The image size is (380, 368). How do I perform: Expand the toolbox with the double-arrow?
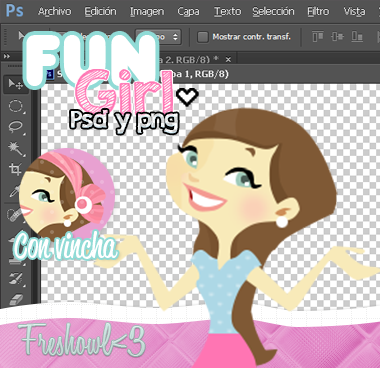(6, 57)
